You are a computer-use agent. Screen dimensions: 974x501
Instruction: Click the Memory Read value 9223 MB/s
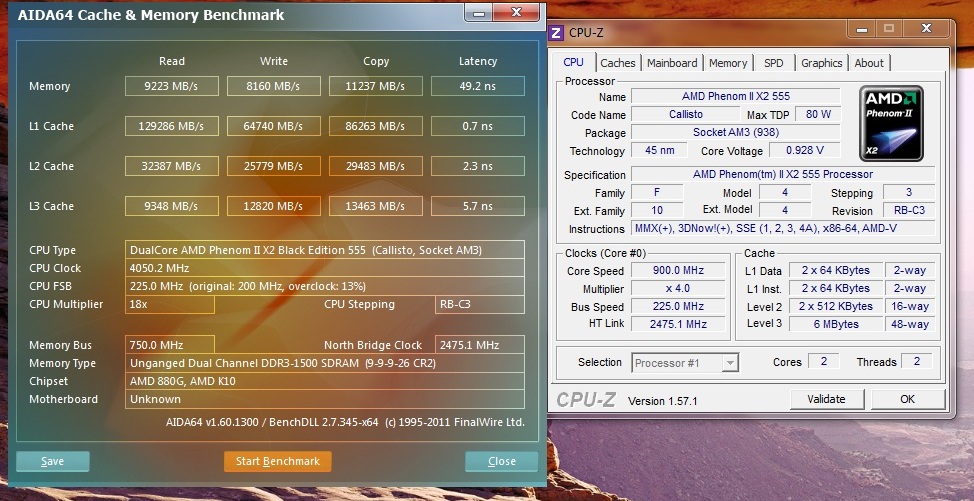[x=171, y=86]
